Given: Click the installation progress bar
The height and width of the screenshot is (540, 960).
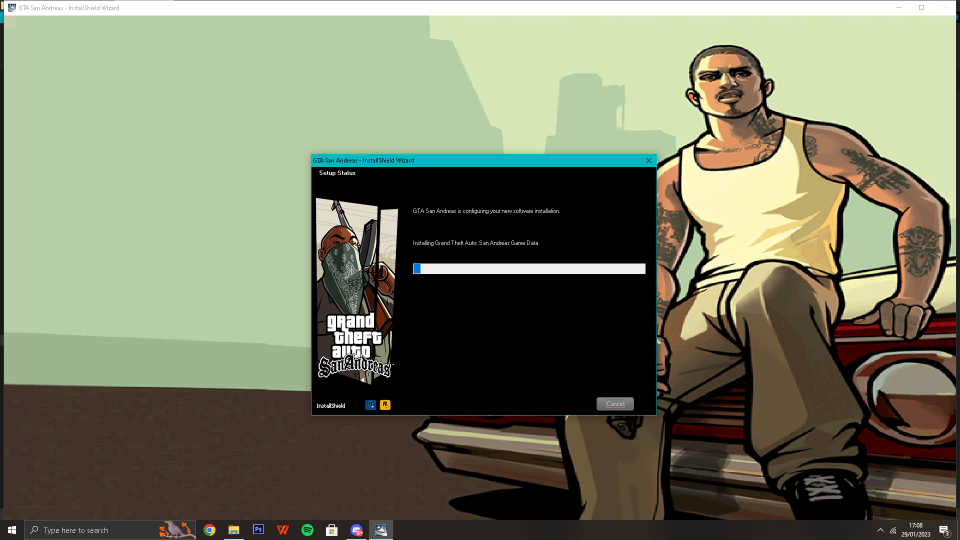Looking at the screenshot, I should point(529,269).
